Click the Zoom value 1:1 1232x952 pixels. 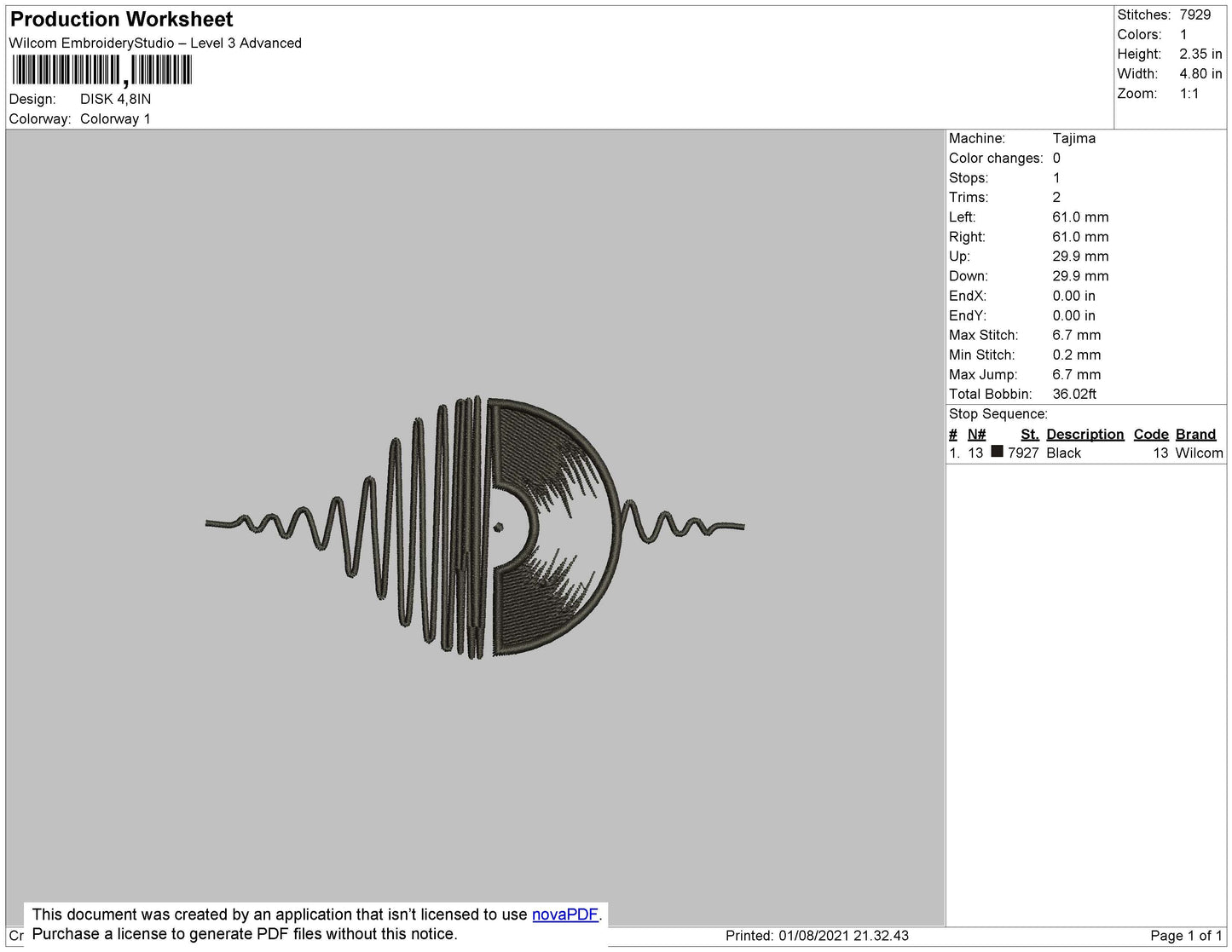coord(1189,94)
